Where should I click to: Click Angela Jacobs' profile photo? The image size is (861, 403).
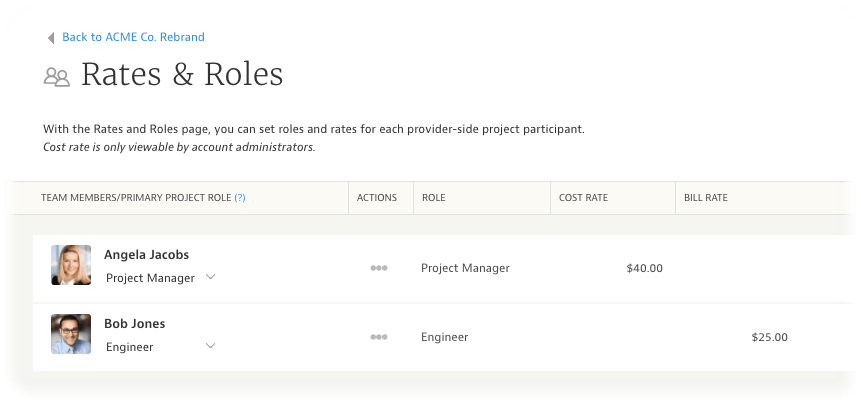click(71, 266)
